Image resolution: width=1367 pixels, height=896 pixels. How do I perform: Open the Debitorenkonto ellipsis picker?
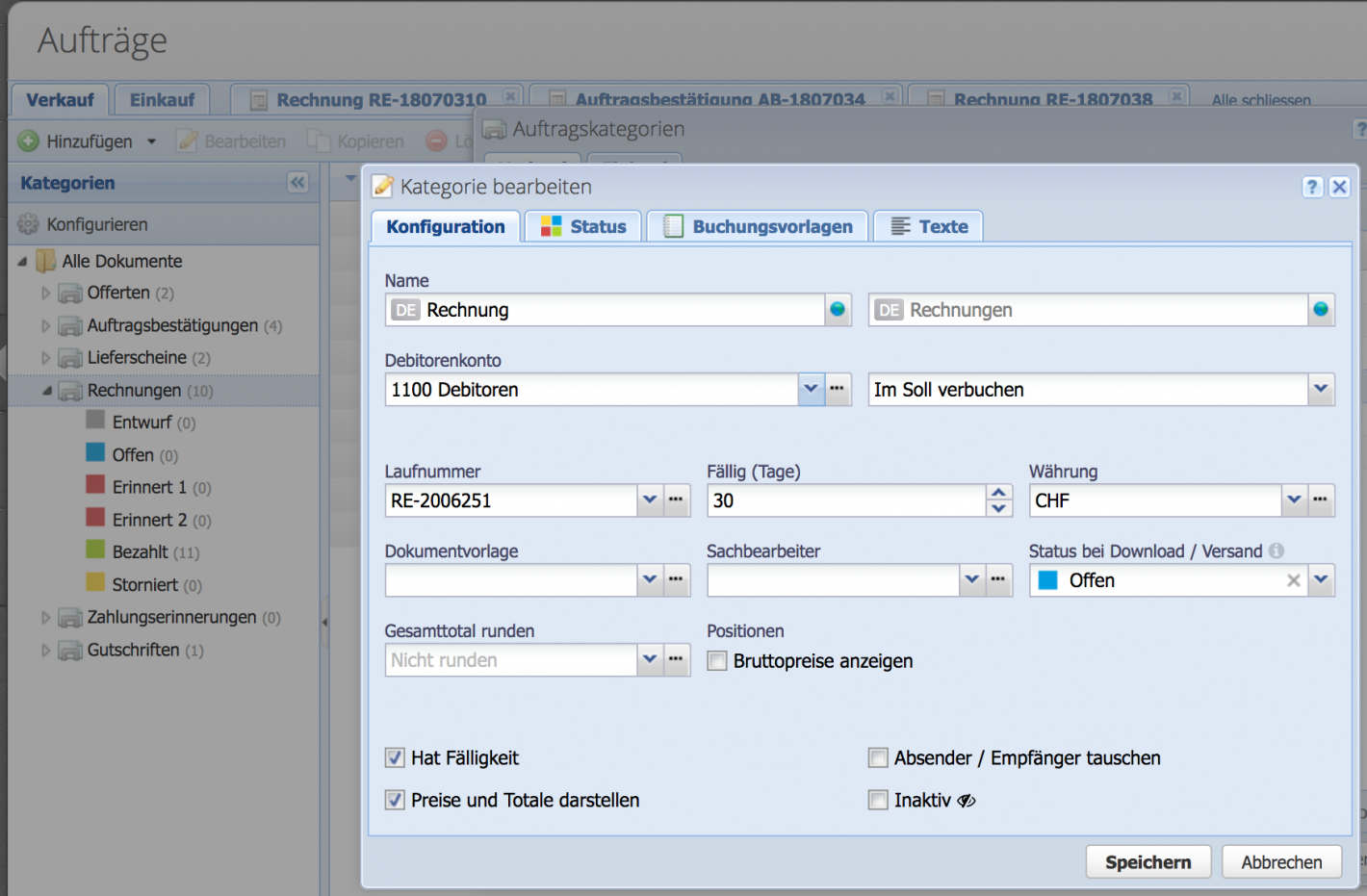pos(838,389)
